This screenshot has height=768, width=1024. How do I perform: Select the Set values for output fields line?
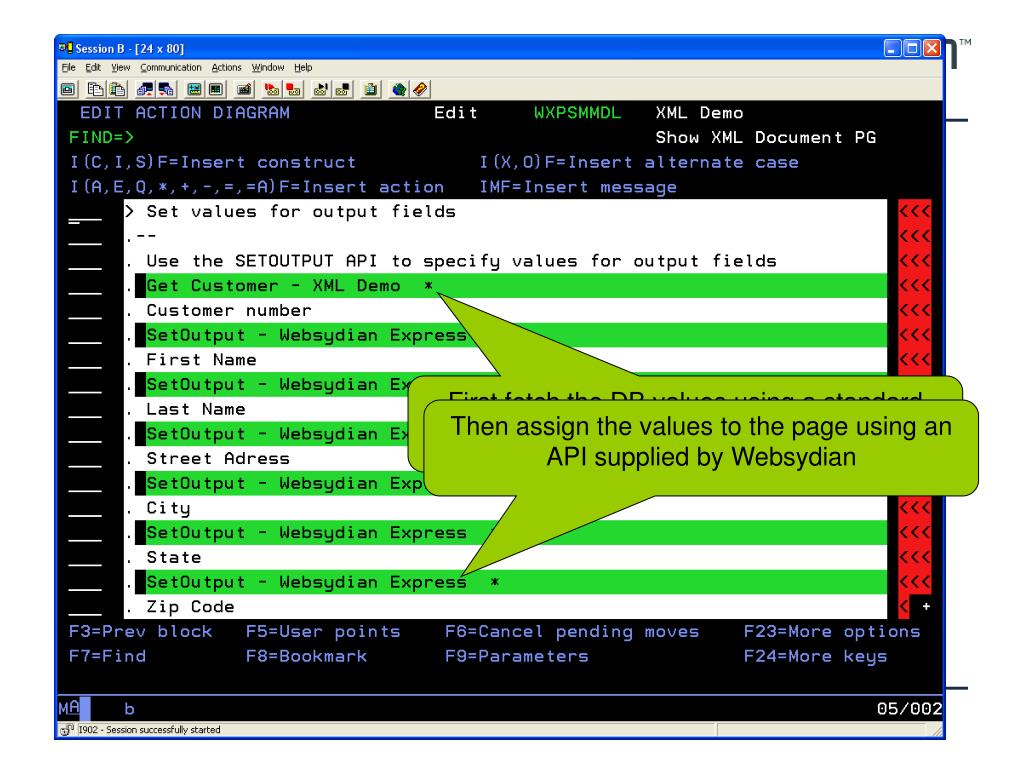click(x=301, y=212)
